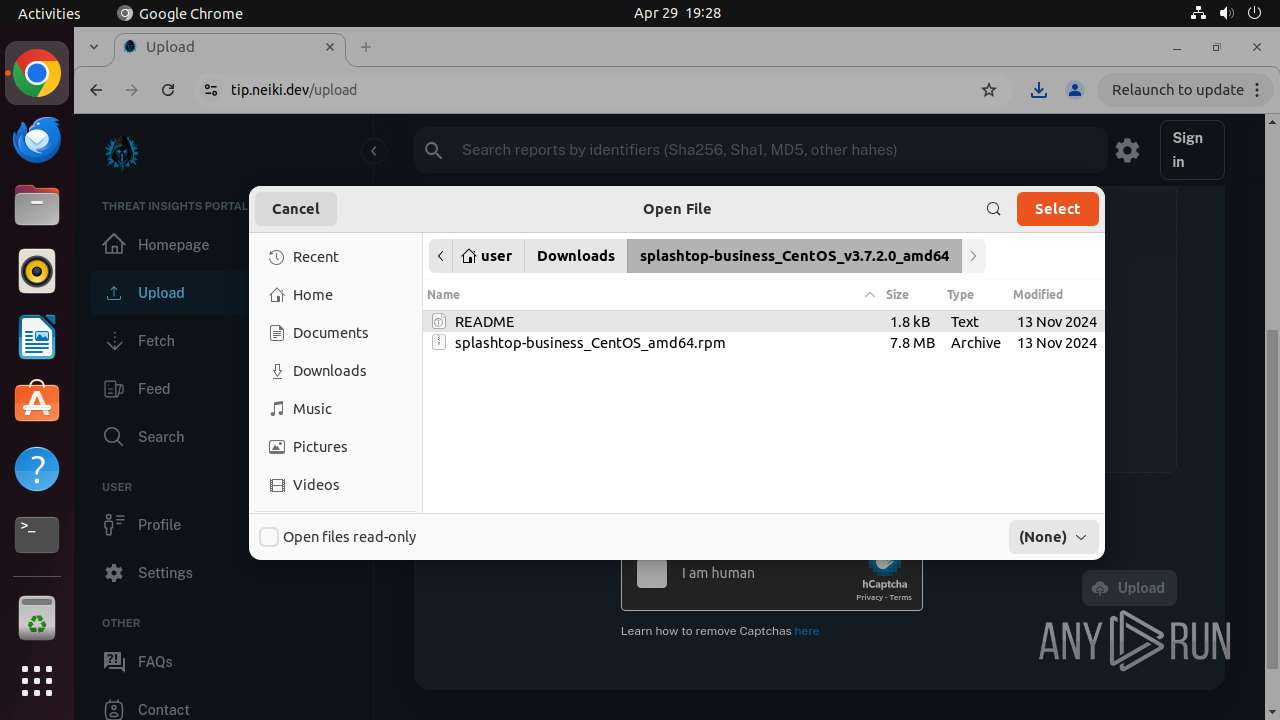Select Documents in the dialog sidebar
This screenshot has width=1280, height=720.
pos(336,333)
